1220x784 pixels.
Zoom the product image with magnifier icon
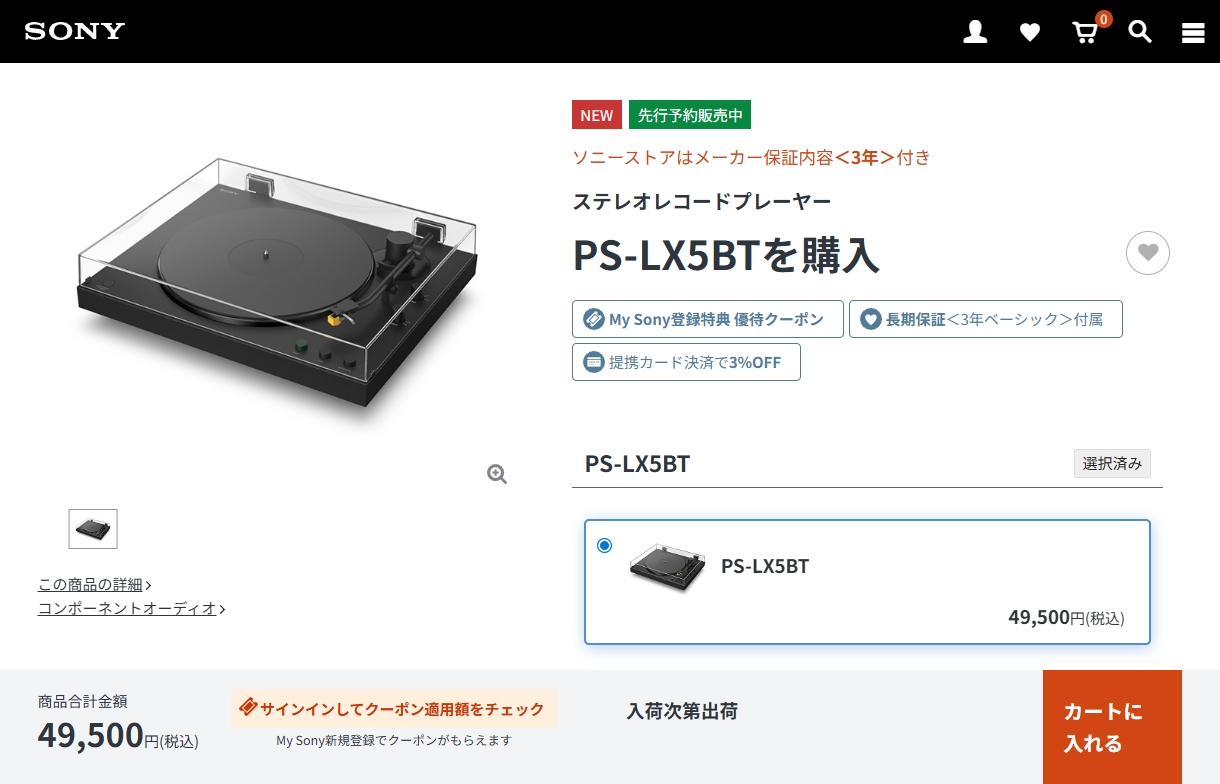point(497,474)
